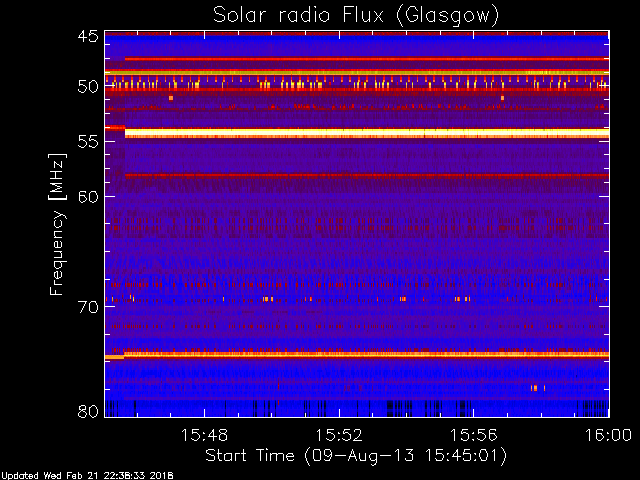
Task: Click the Solar radio Flux (Glasgow) title
Action: point(356,16)
